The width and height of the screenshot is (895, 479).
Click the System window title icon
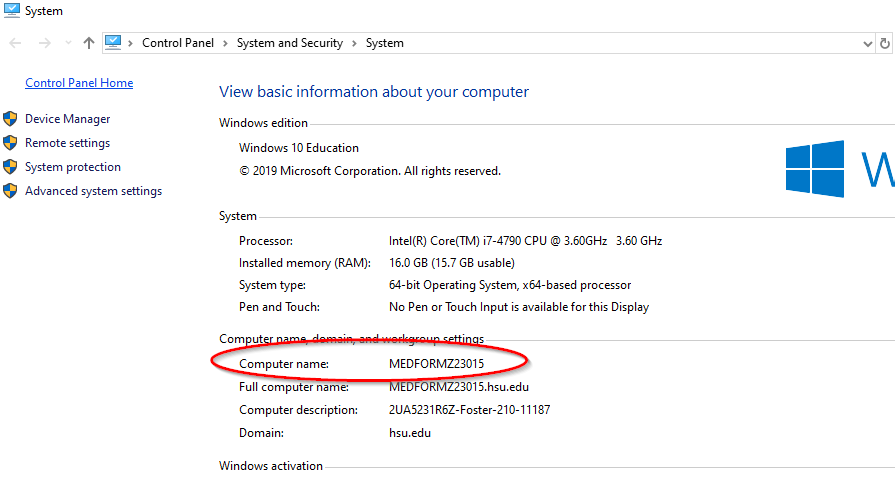11,11
